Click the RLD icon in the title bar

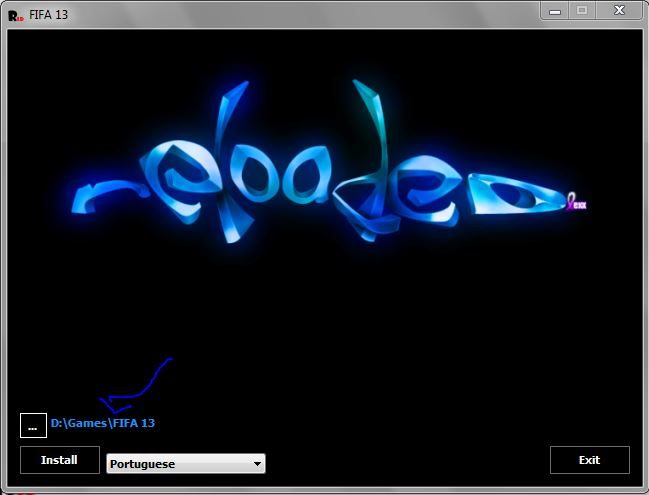(16, 14)
